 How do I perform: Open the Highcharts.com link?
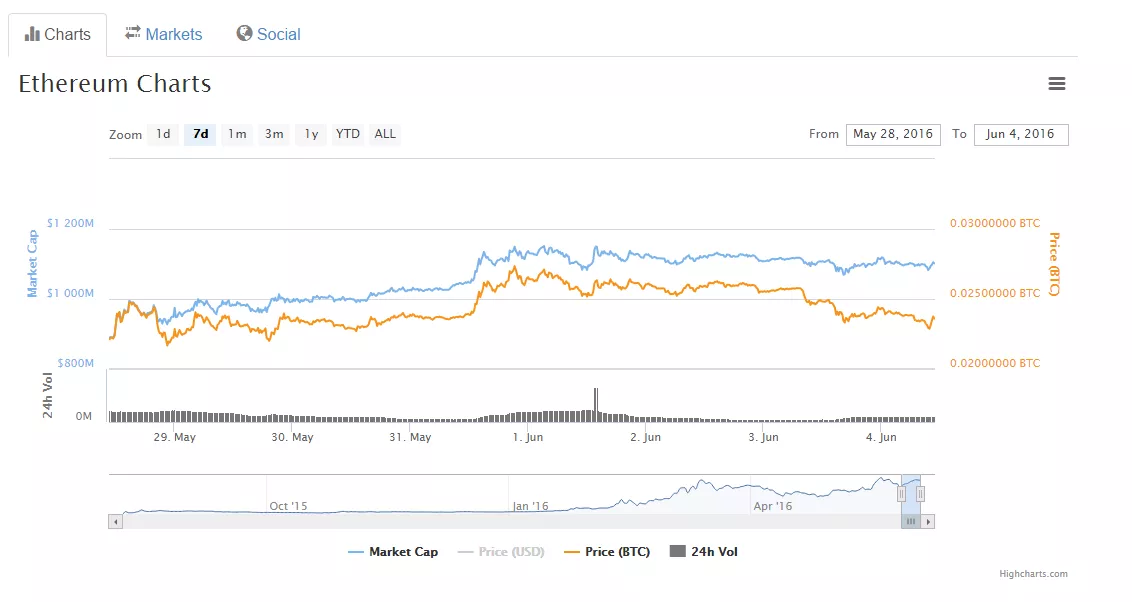(1036, 573)
